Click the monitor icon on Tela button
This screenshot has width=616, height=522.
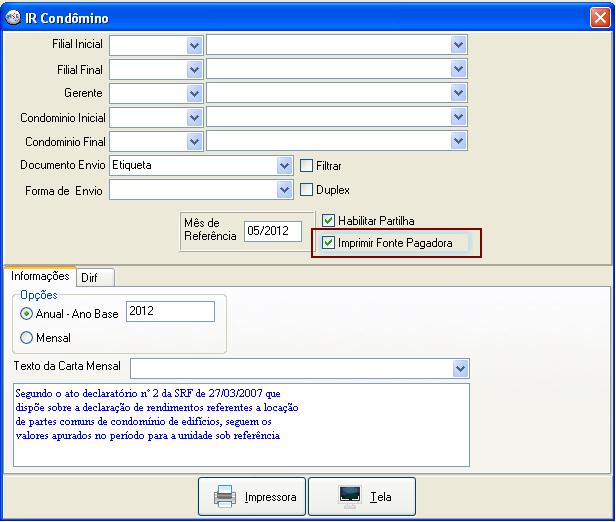[350, 496]
